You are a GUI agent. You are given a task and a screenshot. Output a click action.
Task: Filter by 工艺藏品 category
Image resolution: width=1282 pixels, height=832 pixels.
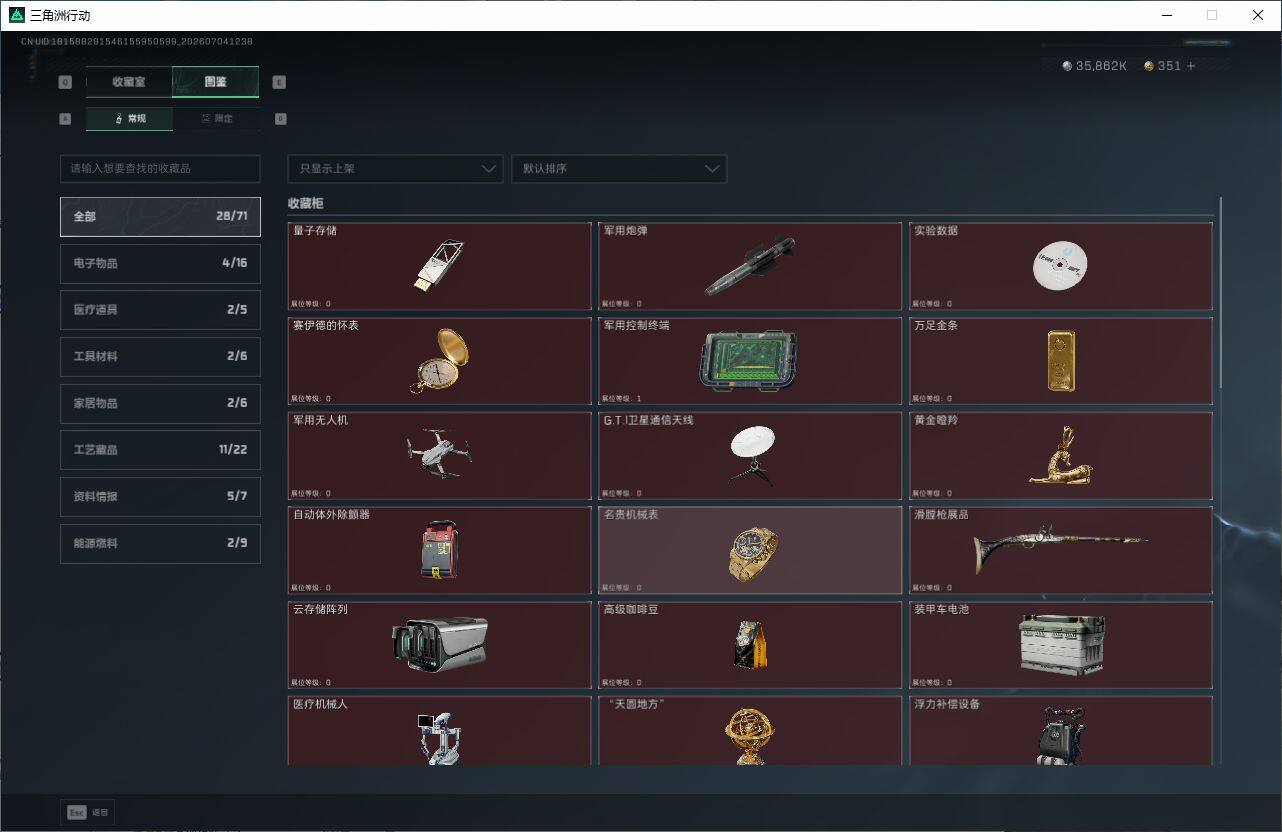click(160, 449)
